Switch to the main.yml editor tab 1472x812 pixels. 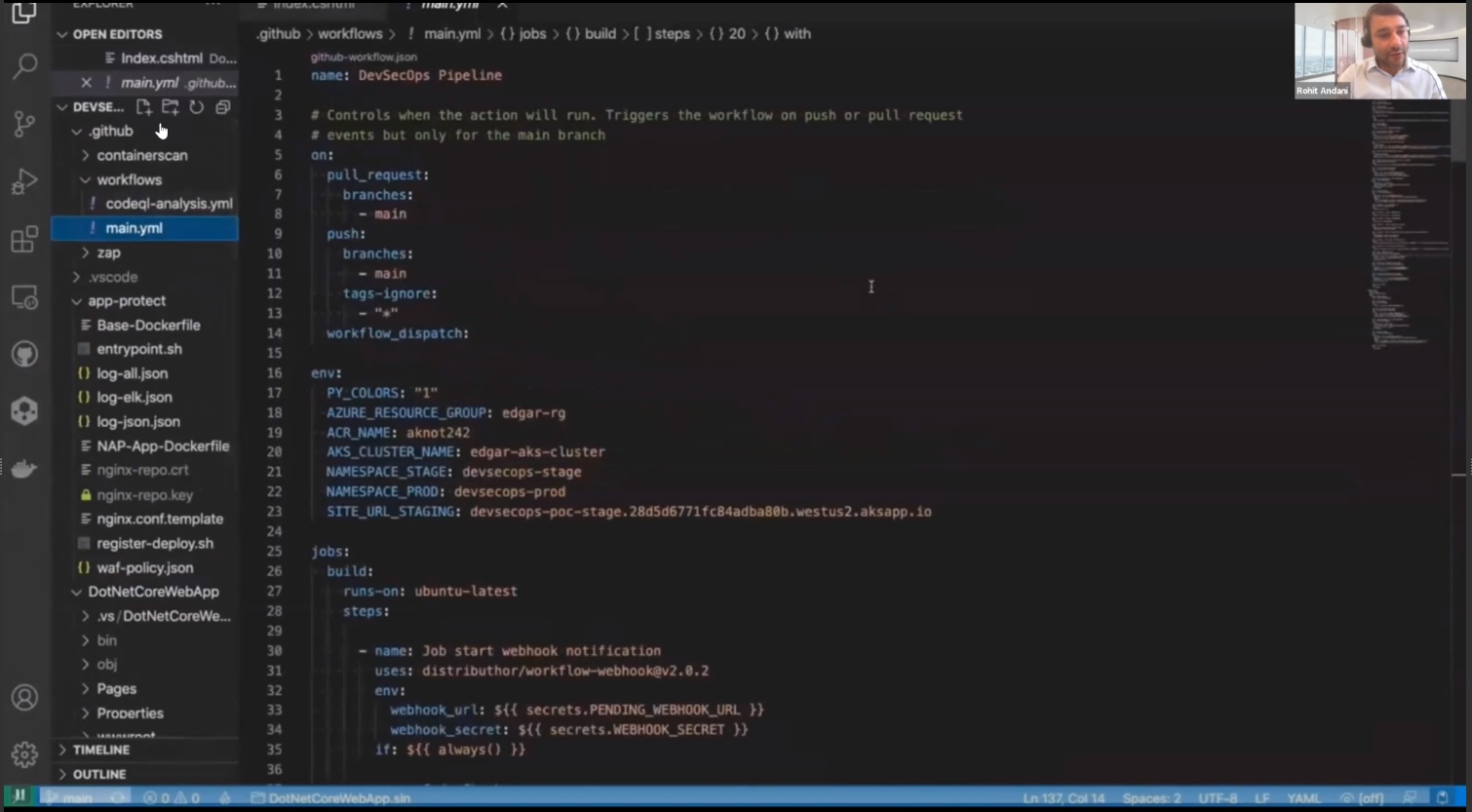450,6
